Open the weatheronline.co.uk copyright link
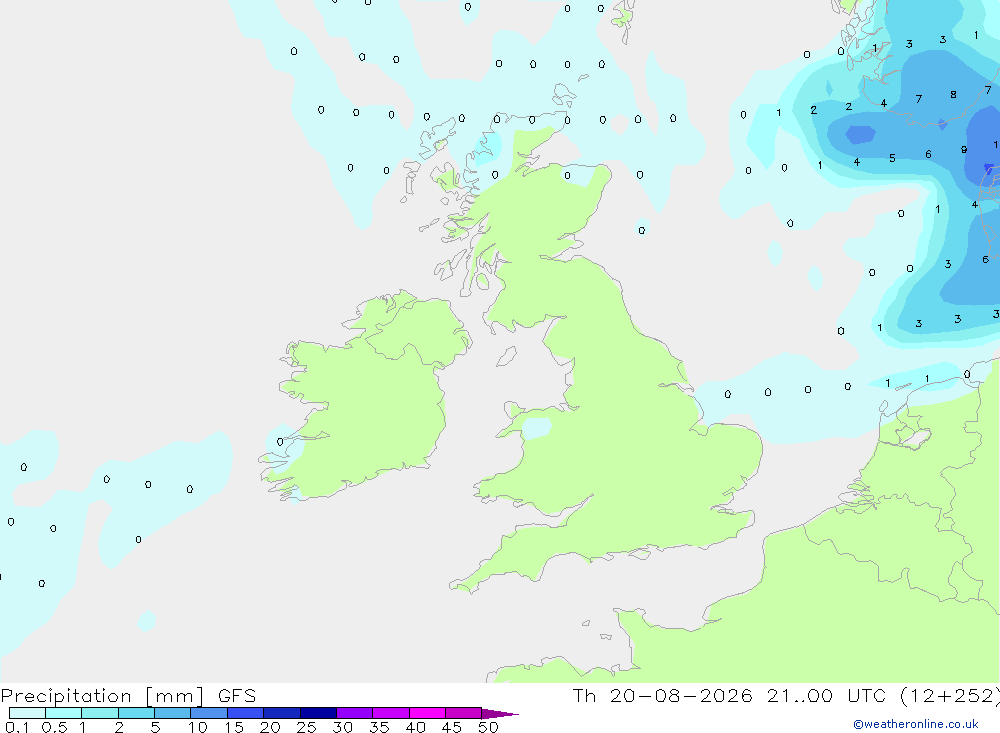 (916, 724)
